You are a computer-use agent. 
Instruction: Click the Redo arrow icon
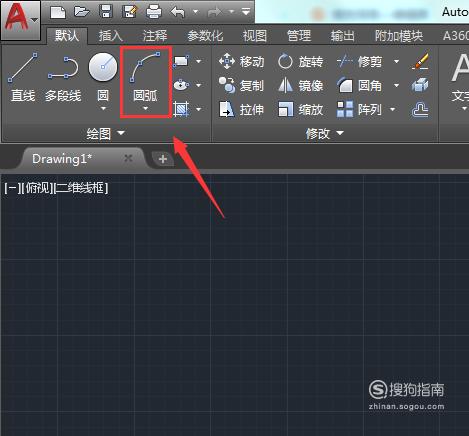(215, 12)
